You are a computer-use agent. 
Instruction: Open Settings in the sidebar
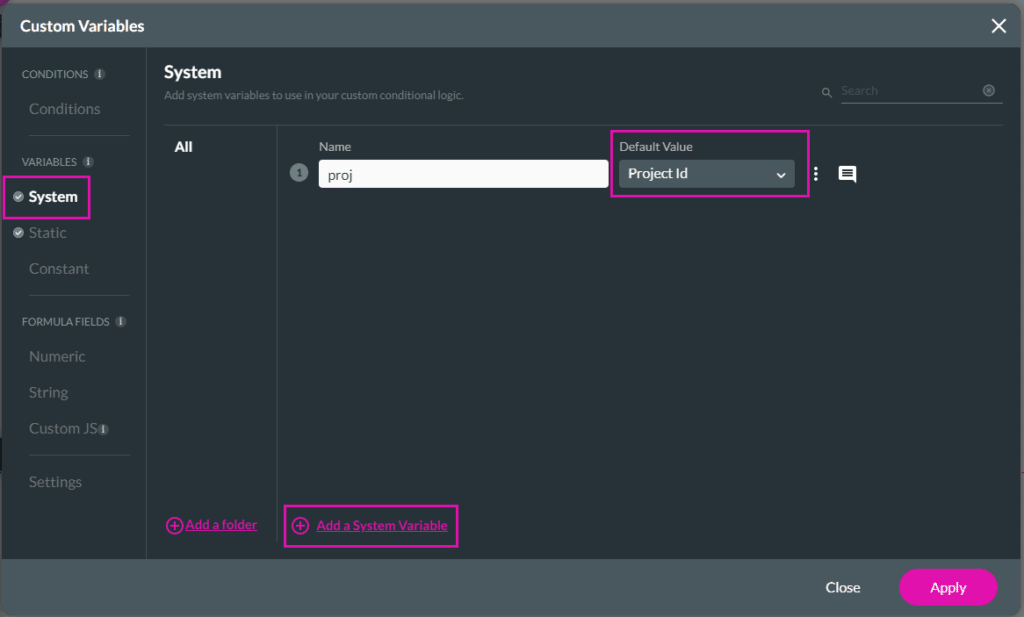(55, 482)
